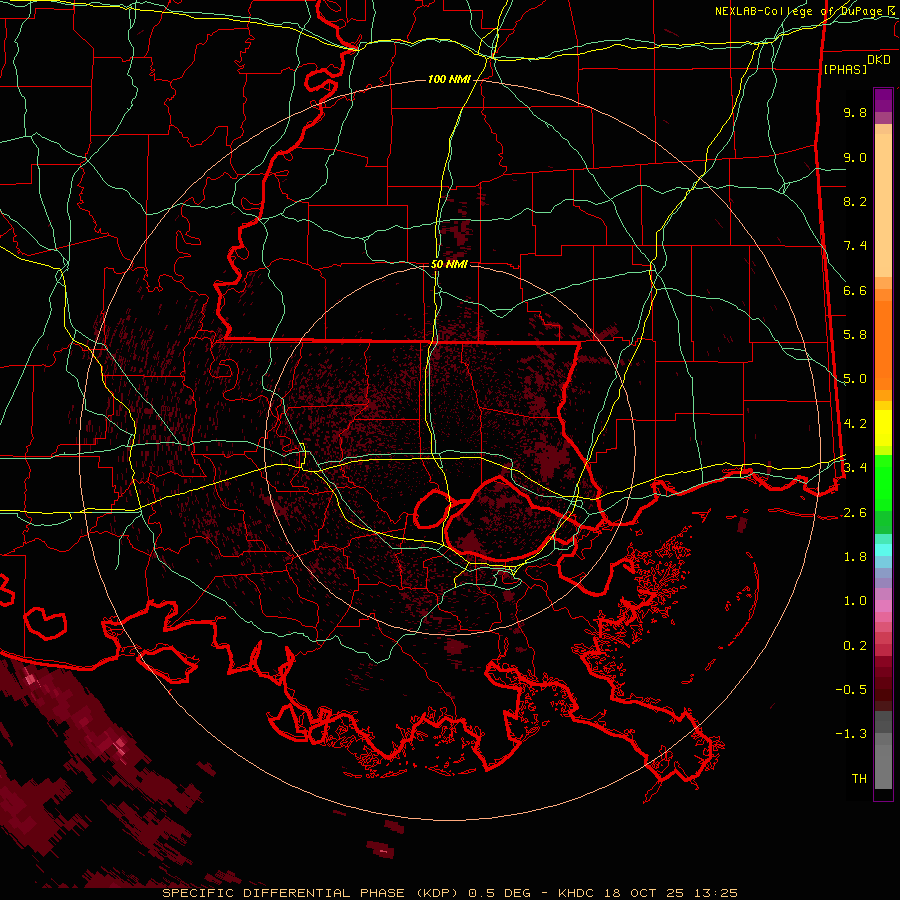The width and height of the screenshot is (900, 900).
Task: Click the 100 NMI range ring label
Action: click(449, 79)
